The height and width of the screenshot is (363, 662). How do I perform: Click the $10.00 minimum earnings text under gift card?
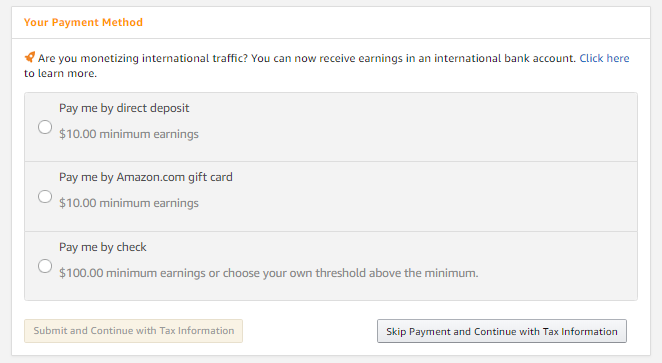pyautogui.click(x=129, y=203)
